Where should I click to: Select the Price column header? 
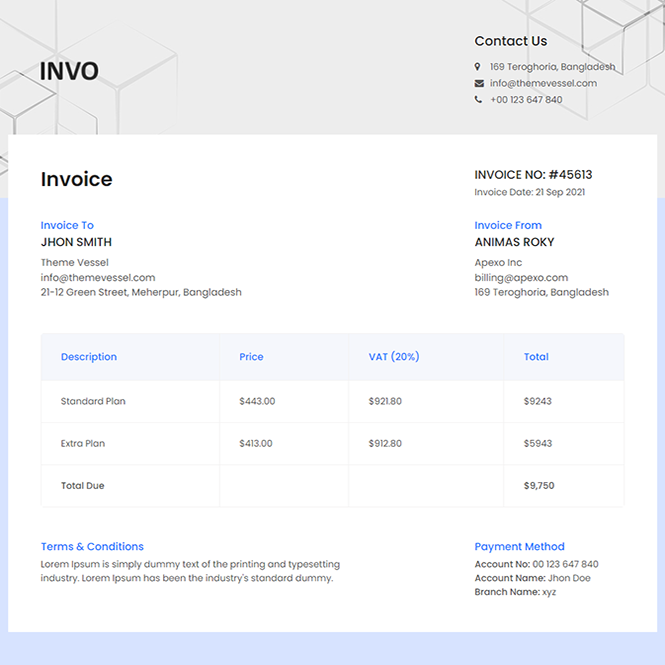(251, 357)
